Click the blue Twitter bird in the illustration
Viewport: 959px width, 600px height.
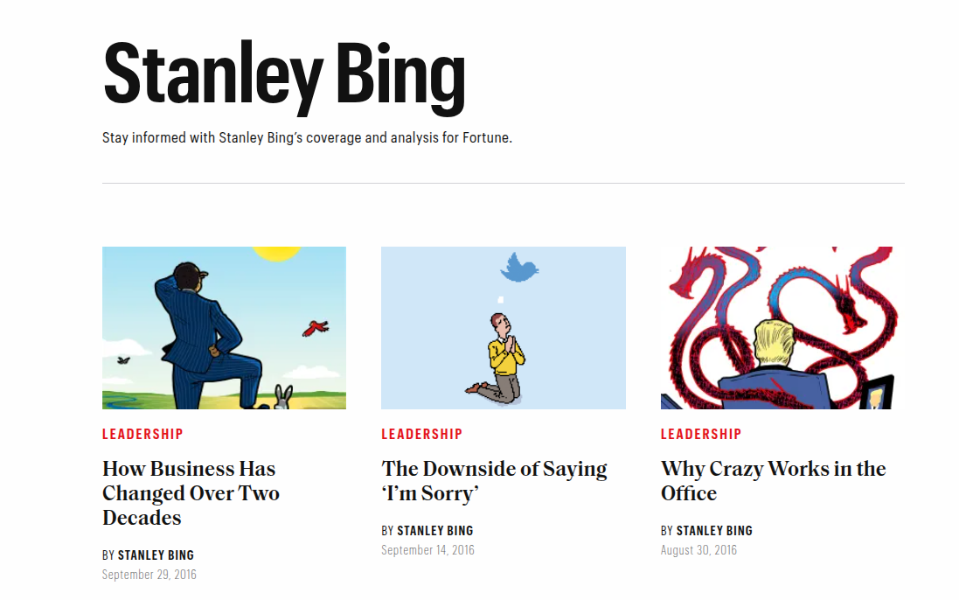click(520, 267)
